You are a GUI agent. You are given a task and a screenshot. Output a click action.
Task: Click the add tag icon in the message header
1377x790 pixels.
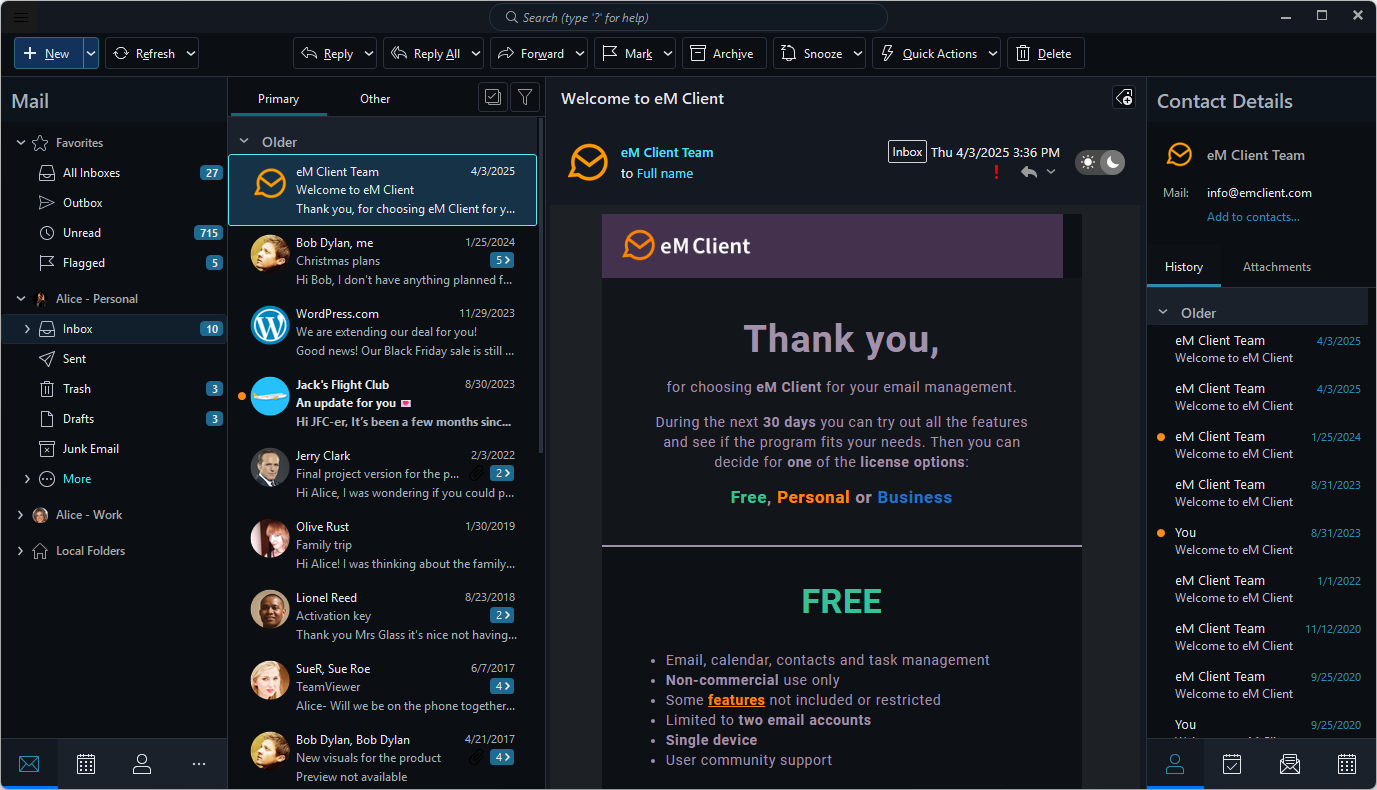(x=1124, y=97)
